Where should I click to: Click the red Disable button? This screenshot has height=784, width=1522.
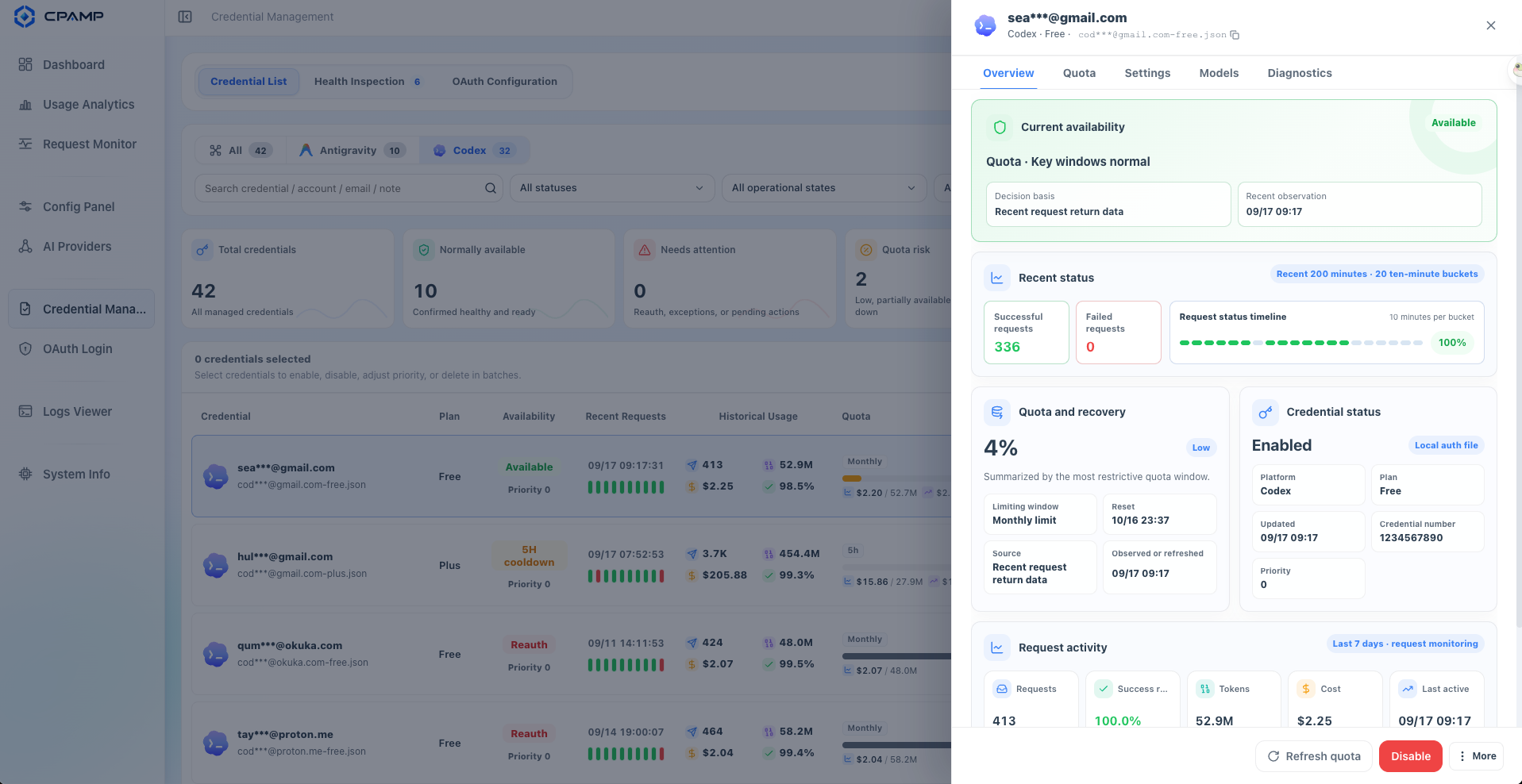click(1411, 756)
